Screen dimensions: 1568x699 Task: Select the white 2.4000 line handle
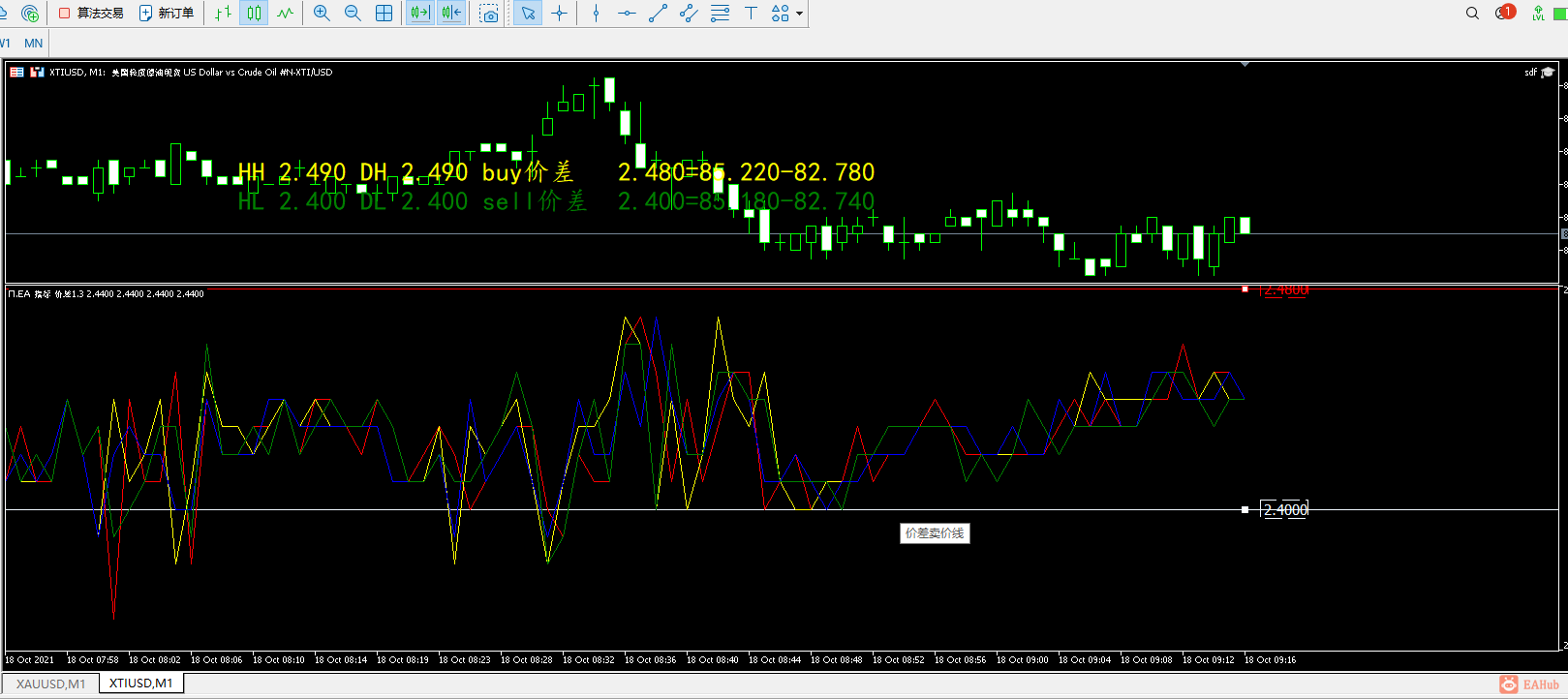pos(1245,509)
